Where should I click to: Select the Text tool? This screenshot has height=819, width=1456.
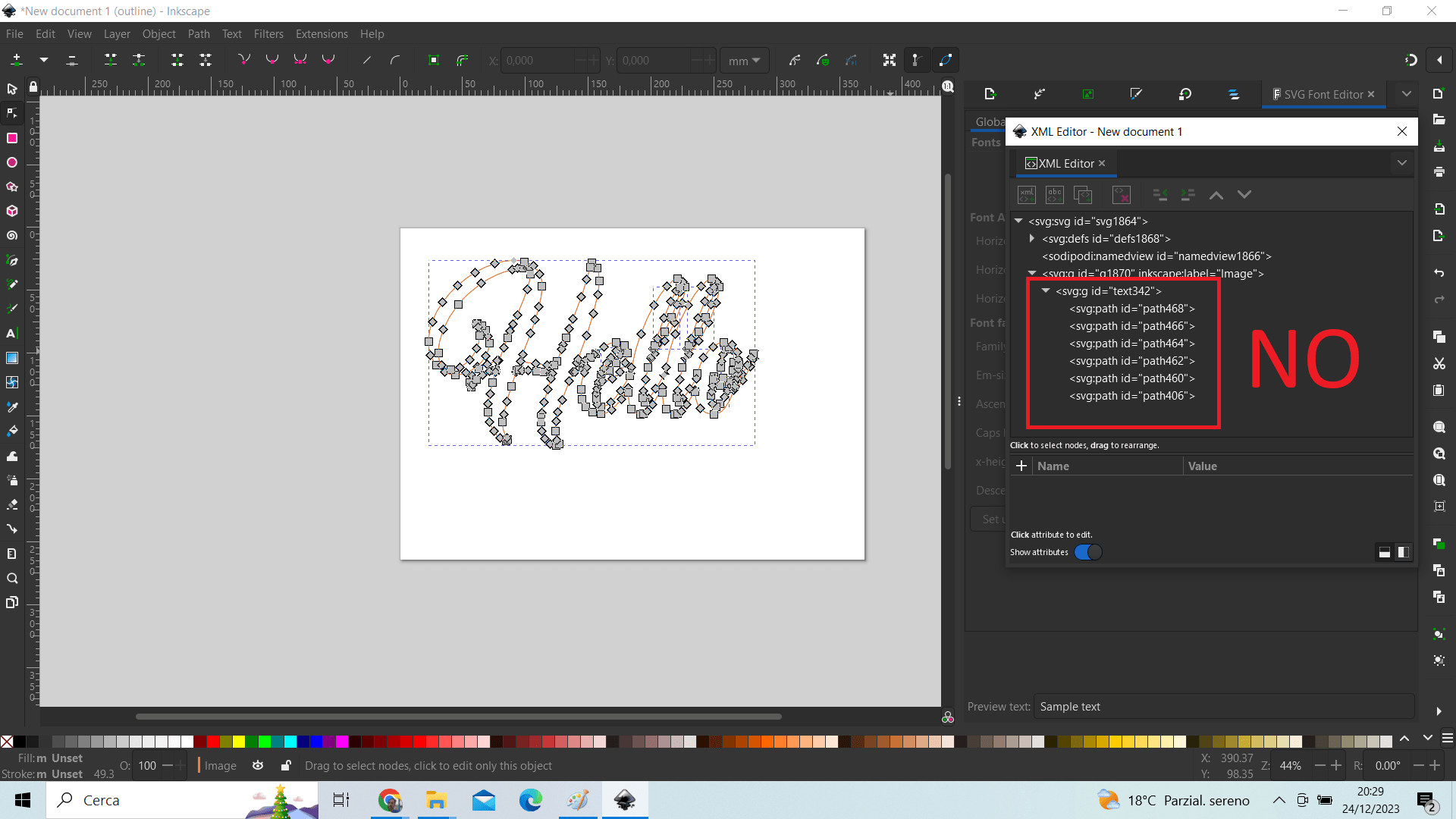(12, 333)
